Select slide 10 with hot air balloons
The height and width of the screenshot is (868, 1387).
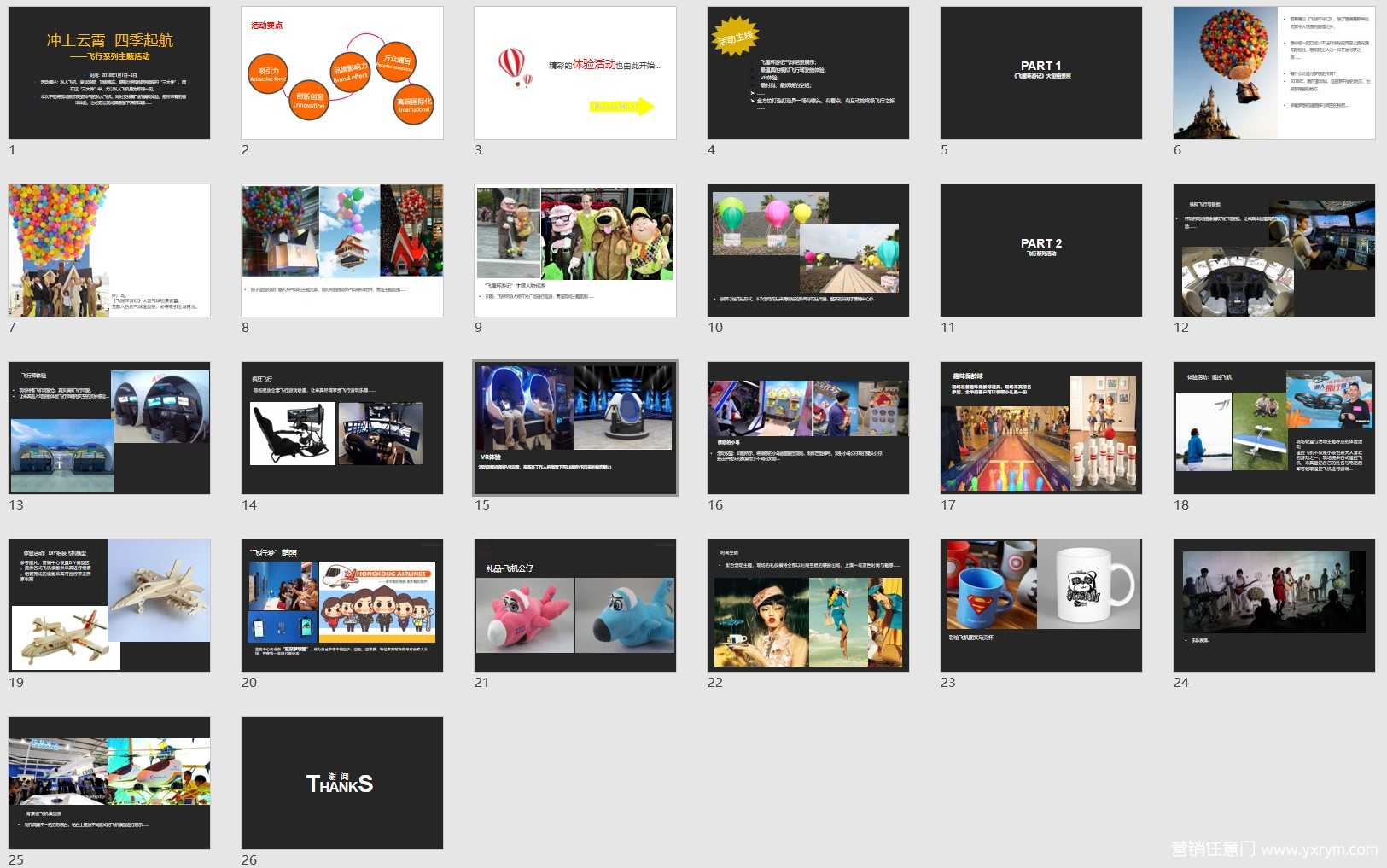(x=808, y=250)
